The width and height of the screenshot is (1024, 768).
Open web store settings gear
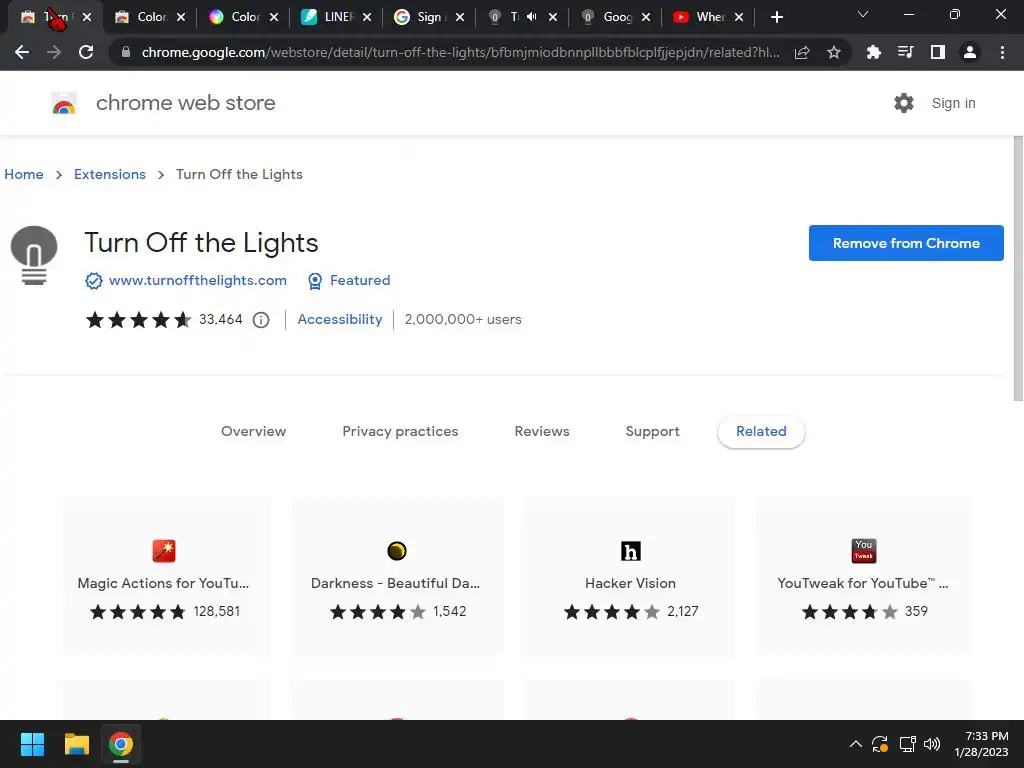tap(904, 103)
